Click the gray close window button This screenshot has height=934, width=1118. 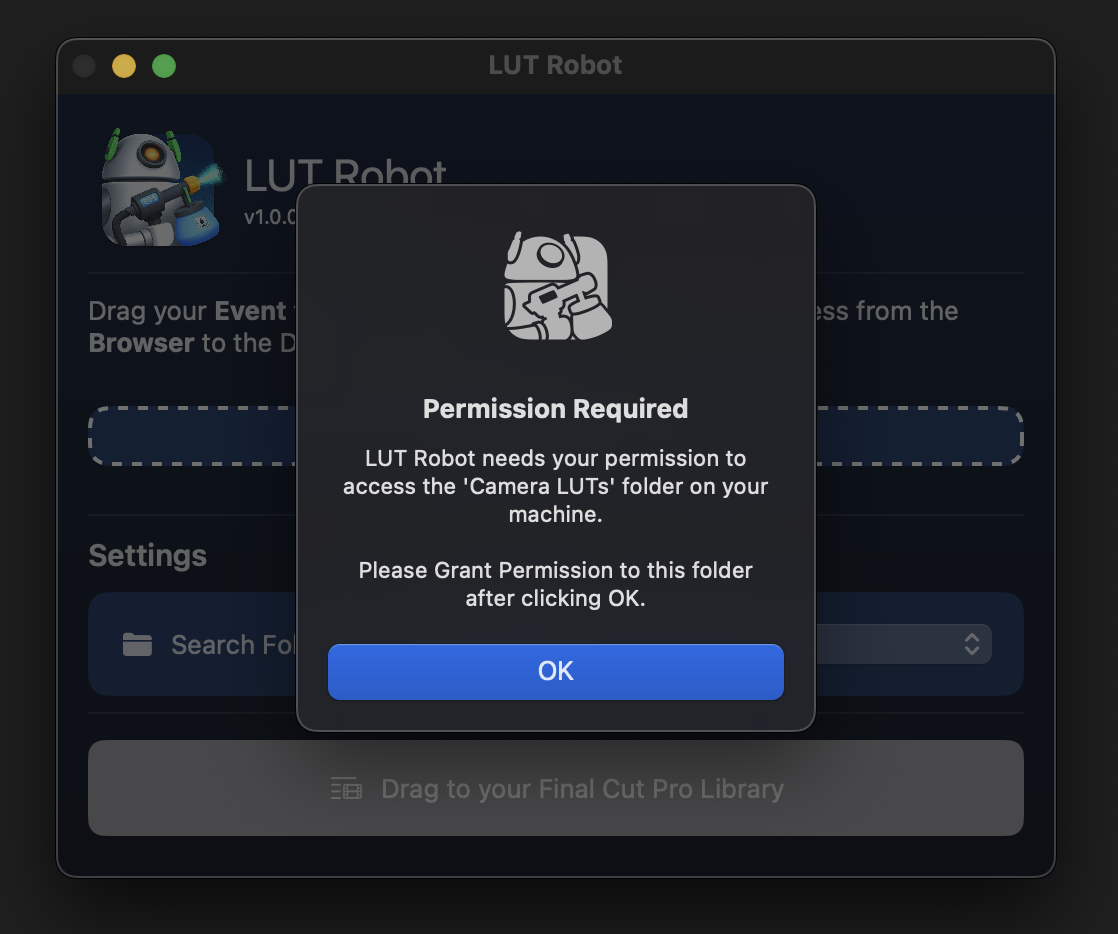[85, 66]
